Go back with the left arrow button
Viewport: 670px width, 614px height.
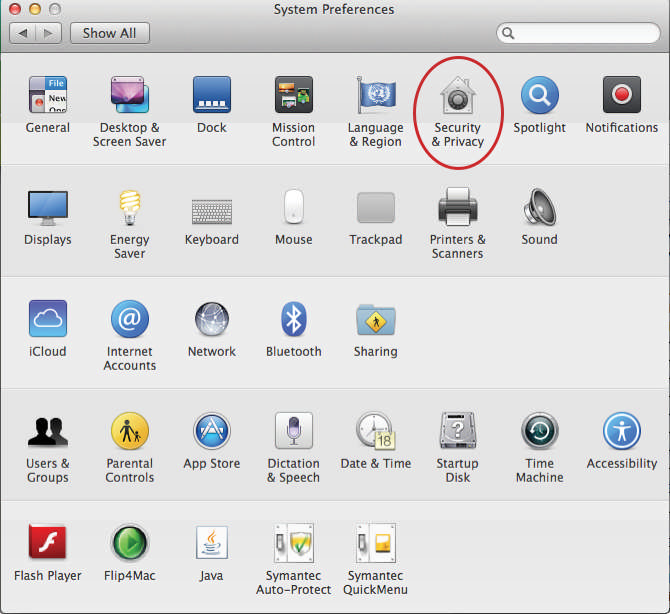[x=23, y=33]
